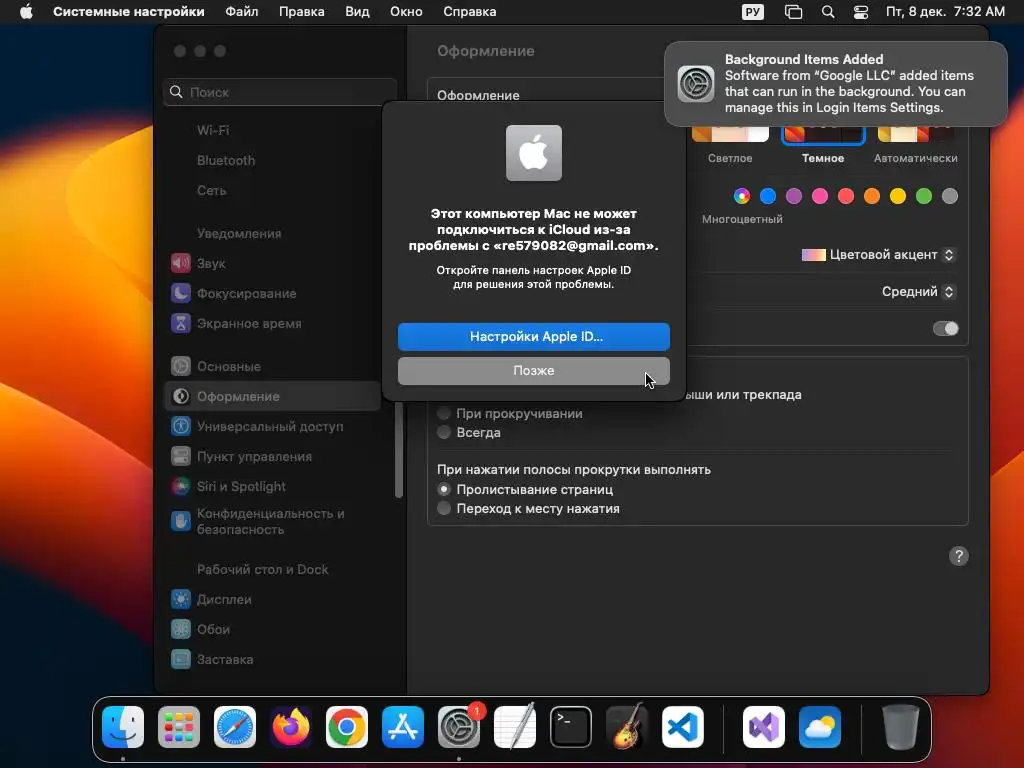Launch Safari from the Dock

tap(235, 727)
